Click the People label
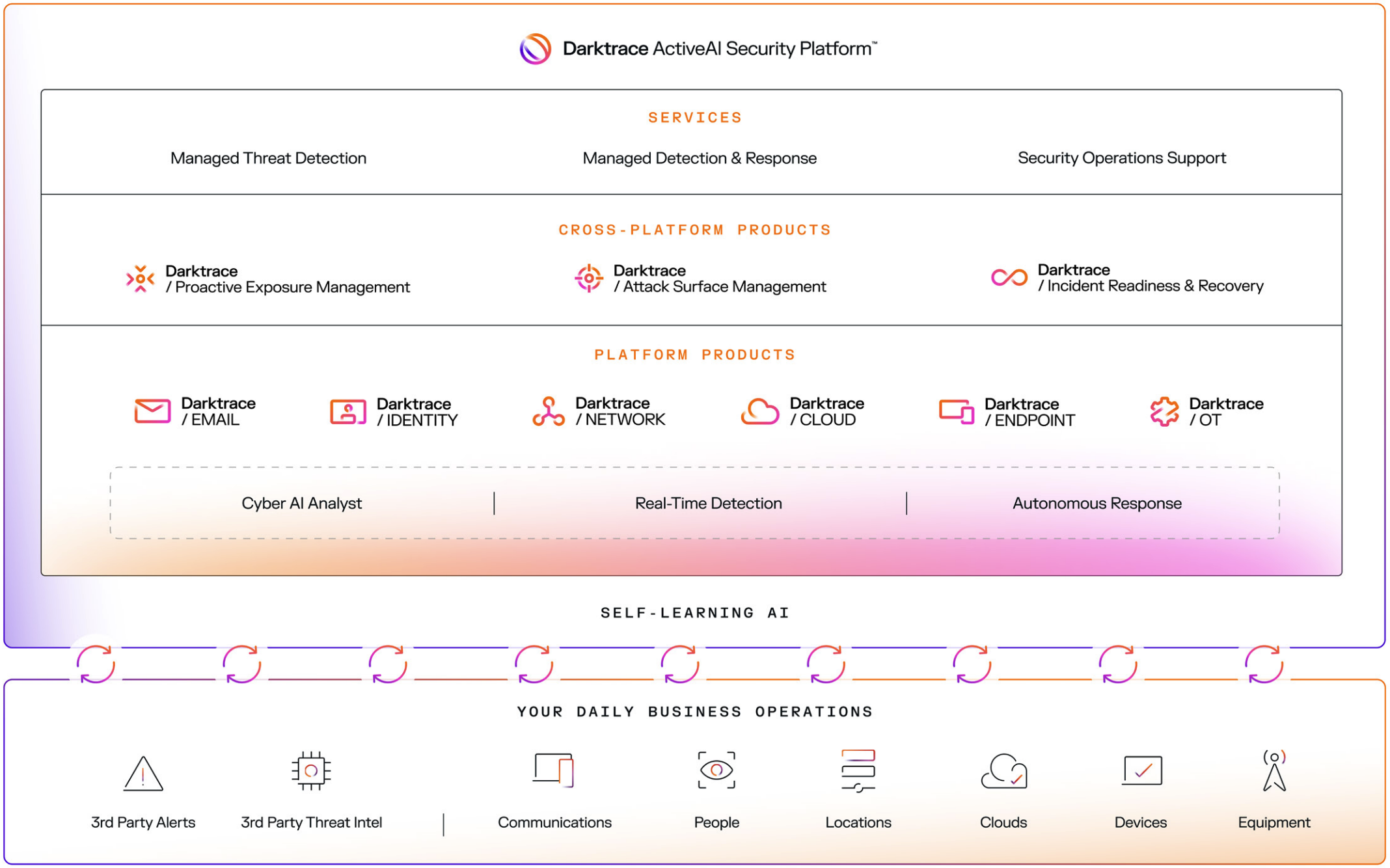The height and width of the screenshot is (868, 1390). tap(716, 822)
